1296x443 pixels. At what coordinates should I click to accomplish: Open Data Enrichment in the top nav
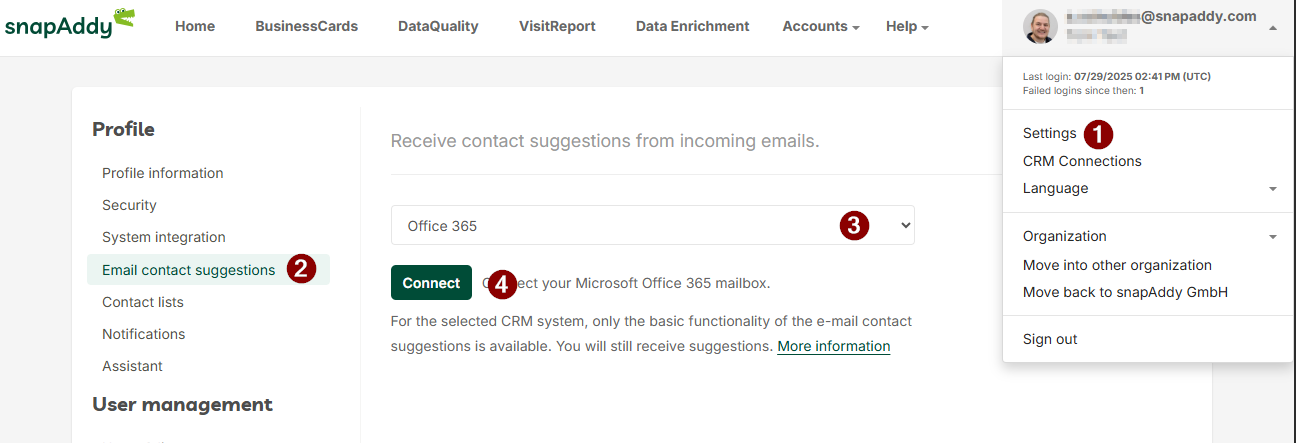[x=692, y=27]
